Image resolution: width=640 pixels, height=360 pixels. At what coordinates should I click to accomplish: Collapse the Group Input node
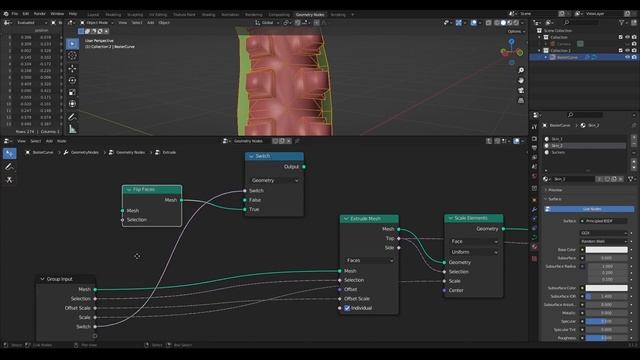pos(42,279)
